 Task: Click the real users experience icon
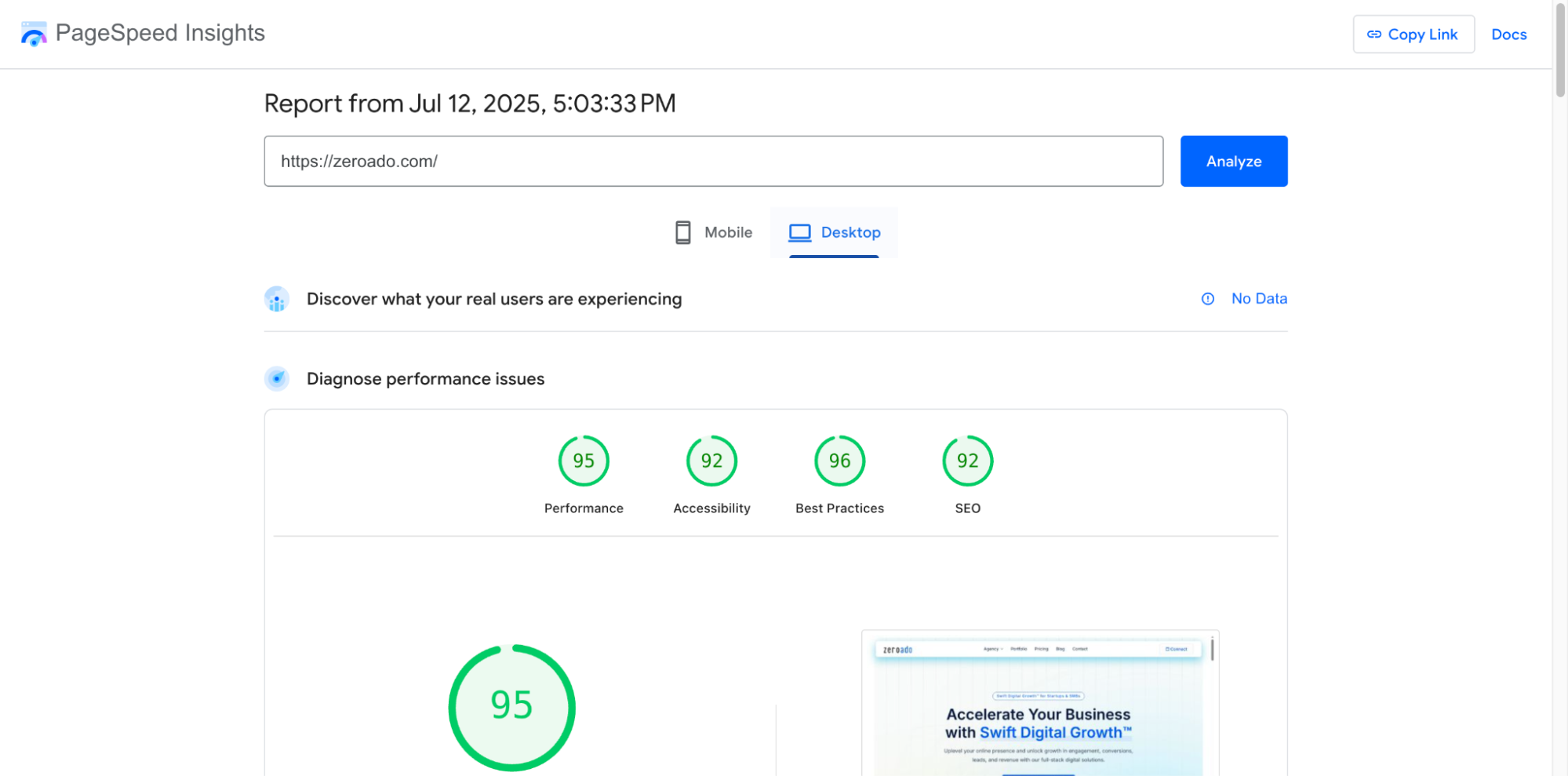(x=277, y=299)
